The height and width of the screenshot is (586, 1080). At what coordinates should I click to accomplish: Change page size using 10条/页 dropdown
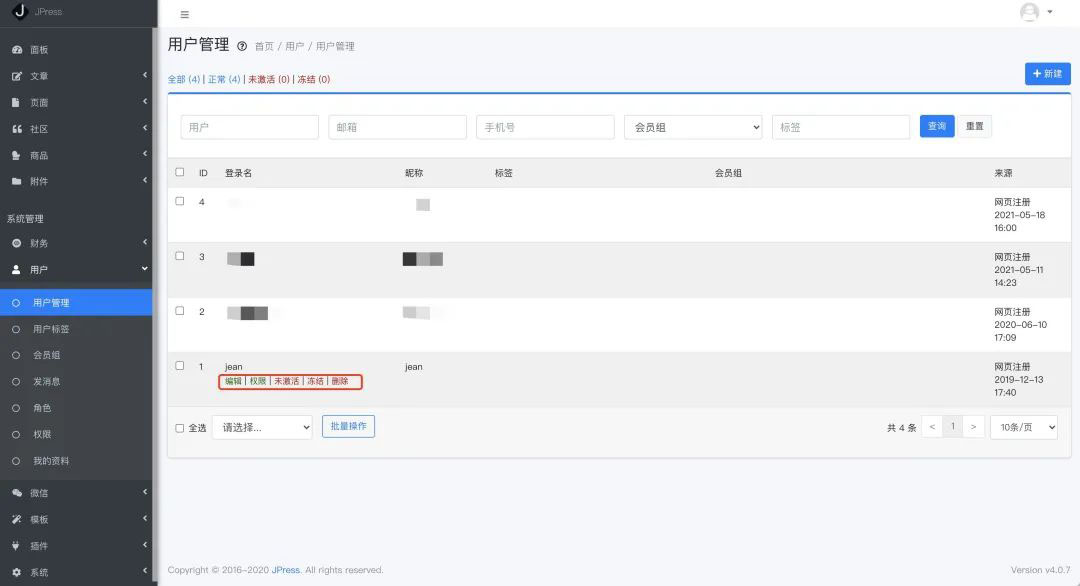click(1023, 427)
